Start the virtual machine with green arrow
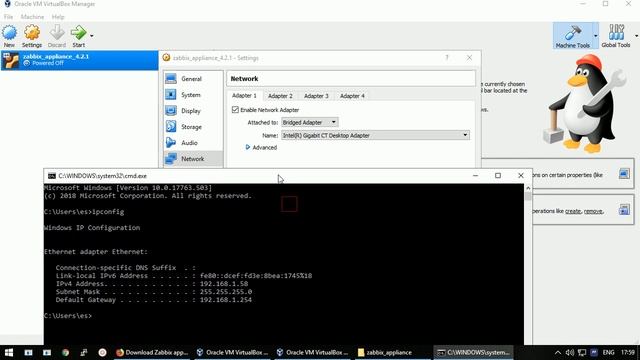This screenshot has height=360, width=640. pos(78,36)
